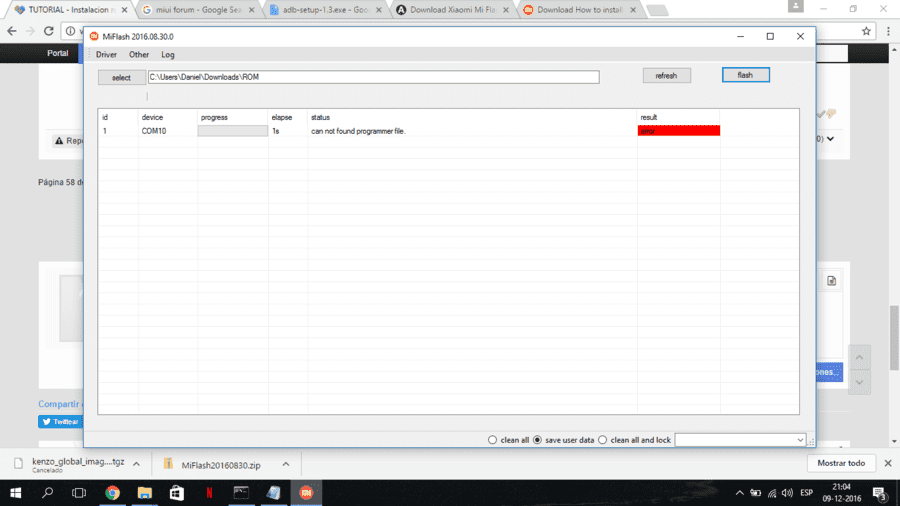900x506 pixels.
Task: Open the Windows Store taskbar icon
Action: coord(177,493)
